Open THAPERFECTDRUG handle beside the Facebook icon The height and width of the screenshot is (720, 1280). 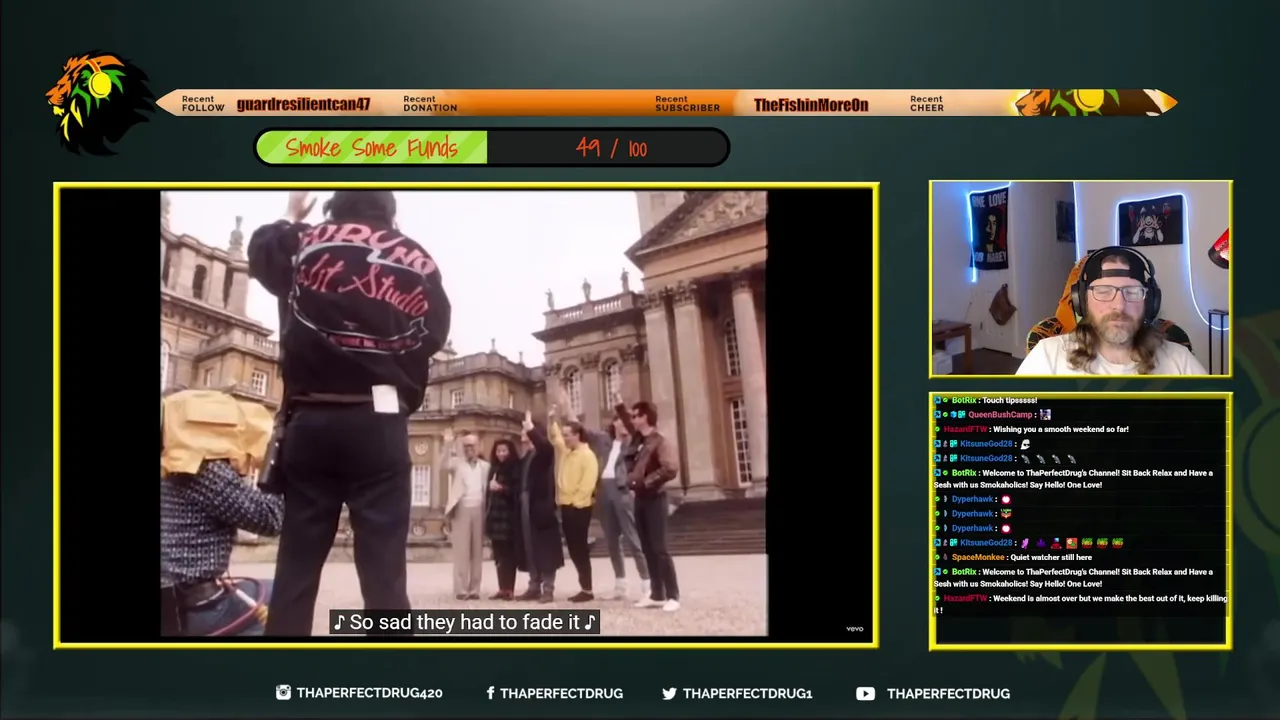click(561, 693)
